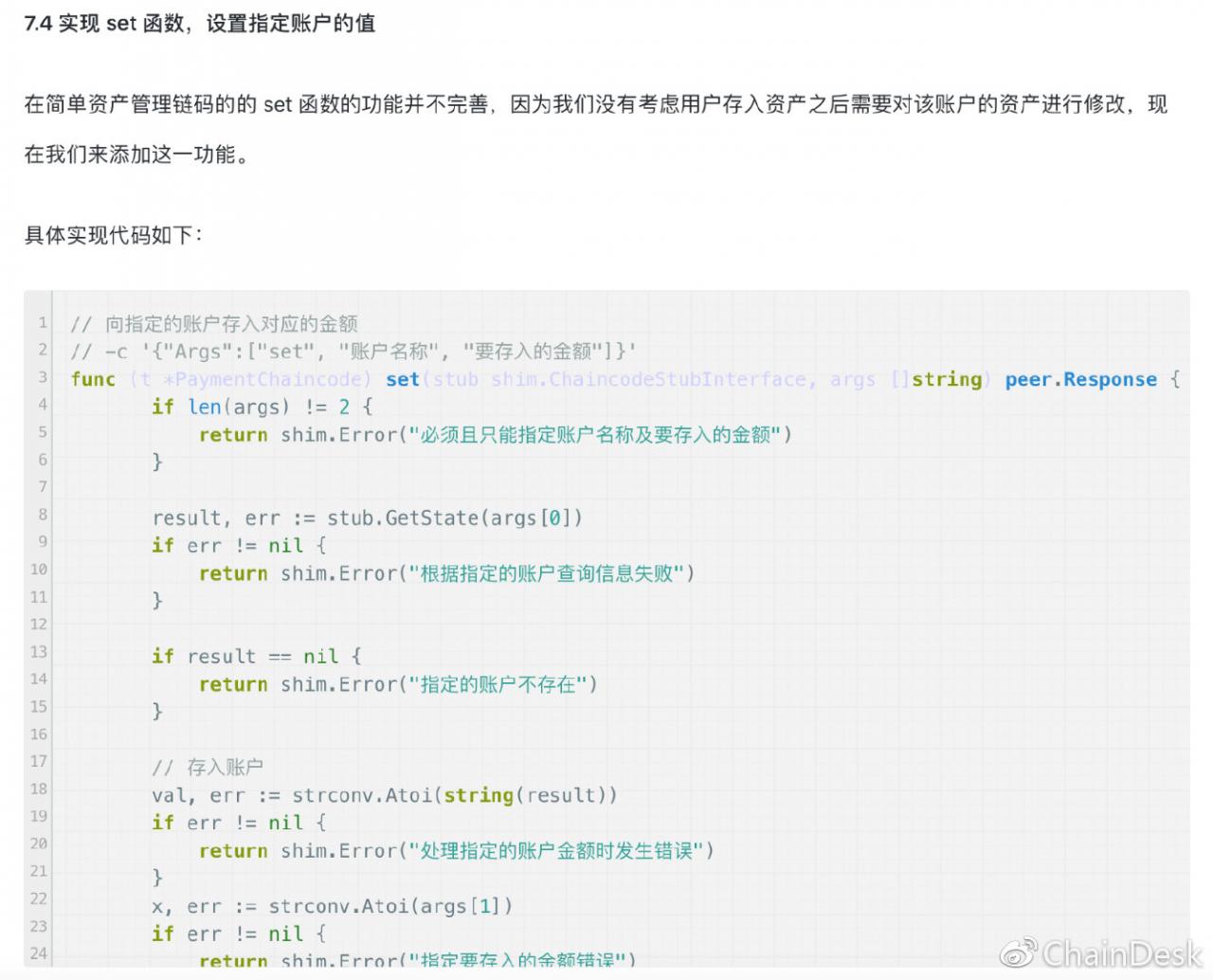
Task: Click line number 22 in the gutter
Action: click(38, 898)
